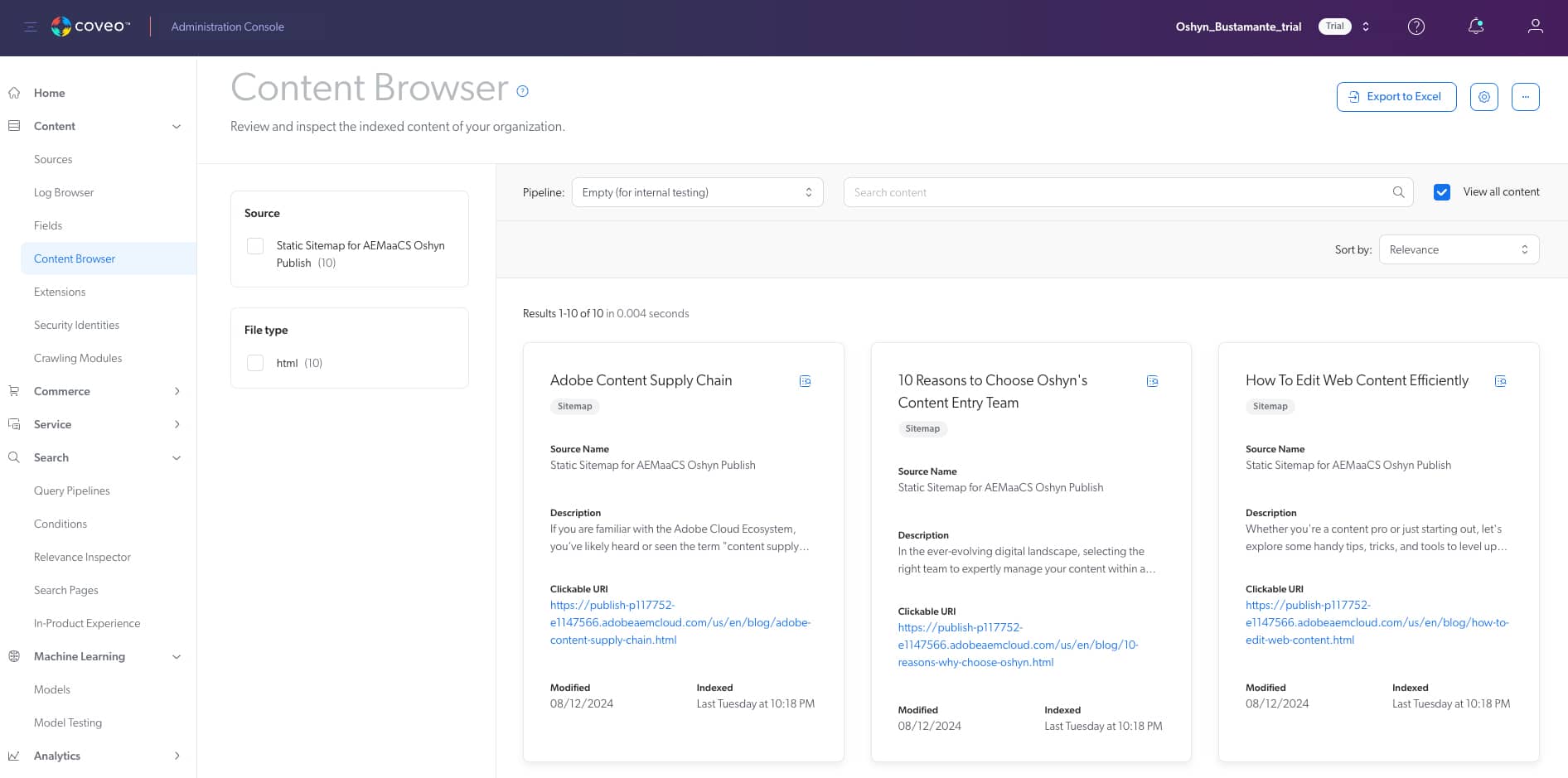Click the user account icon
The image size is (1568, 778).
(1536, 27)
